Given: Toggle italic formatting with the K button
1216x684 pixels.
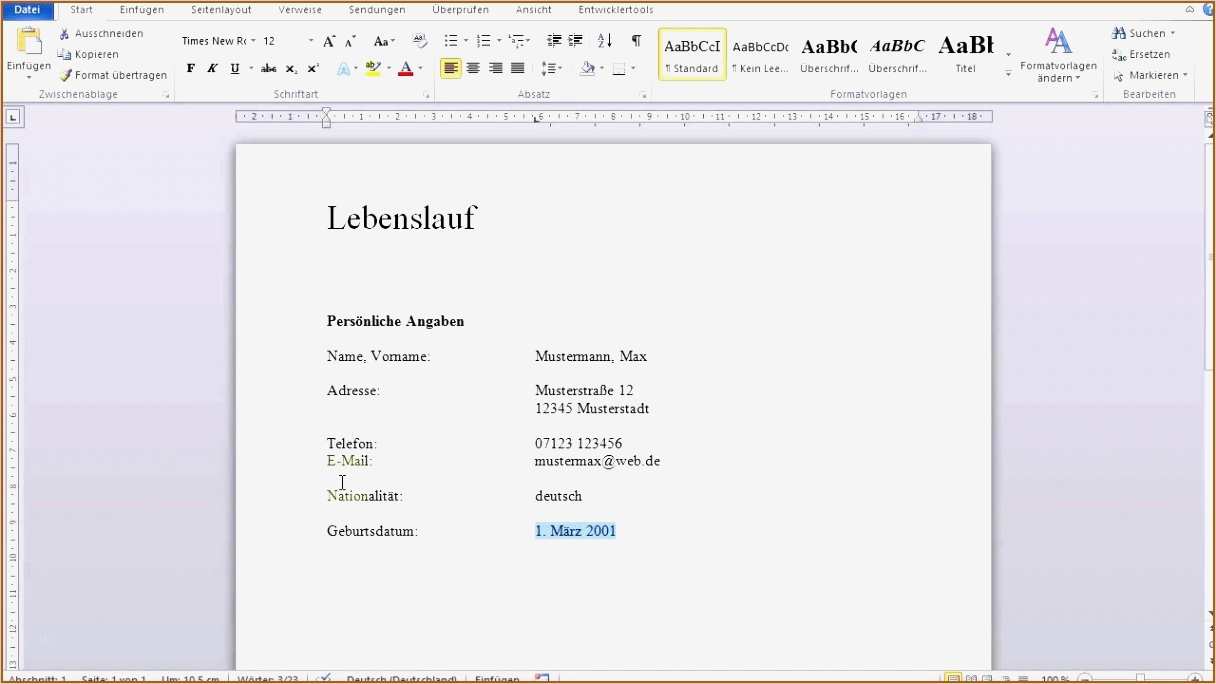Looking at the screenshot, I should 211,68.
